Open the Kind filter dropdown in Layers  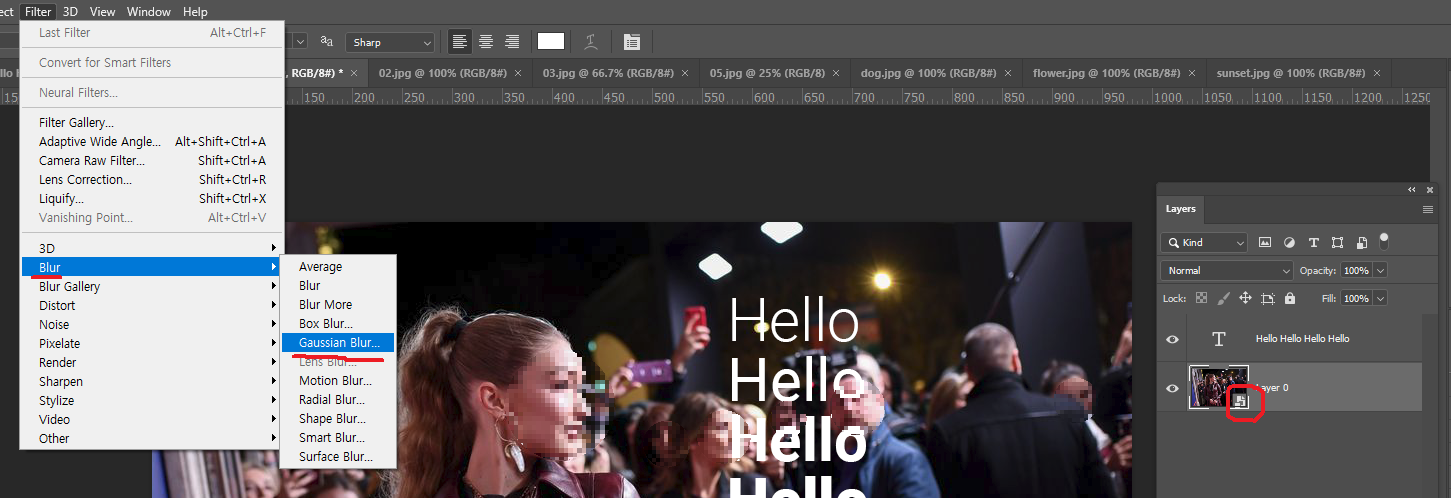pyautogui.click(x=1205, y=242)
